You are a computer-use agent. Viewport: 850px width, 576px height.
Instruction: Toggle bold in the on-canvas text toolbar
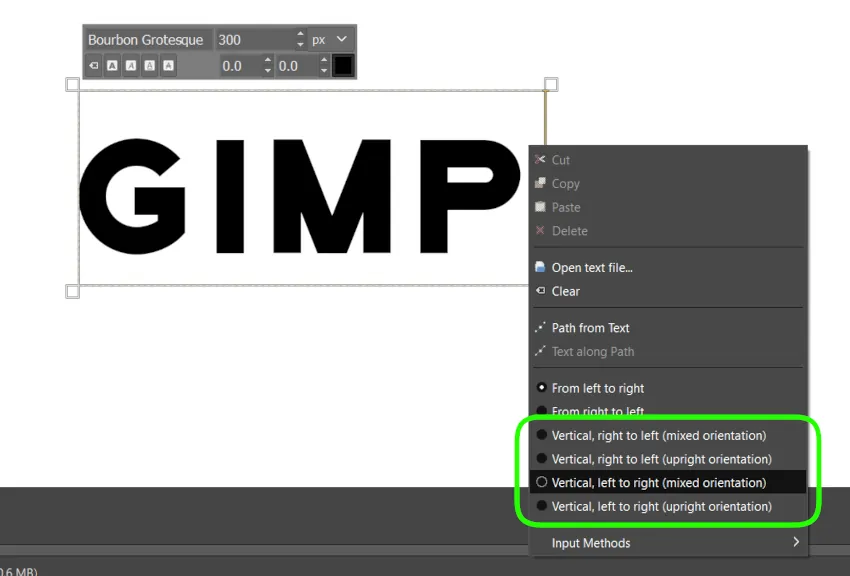click(x=112, y=66)
